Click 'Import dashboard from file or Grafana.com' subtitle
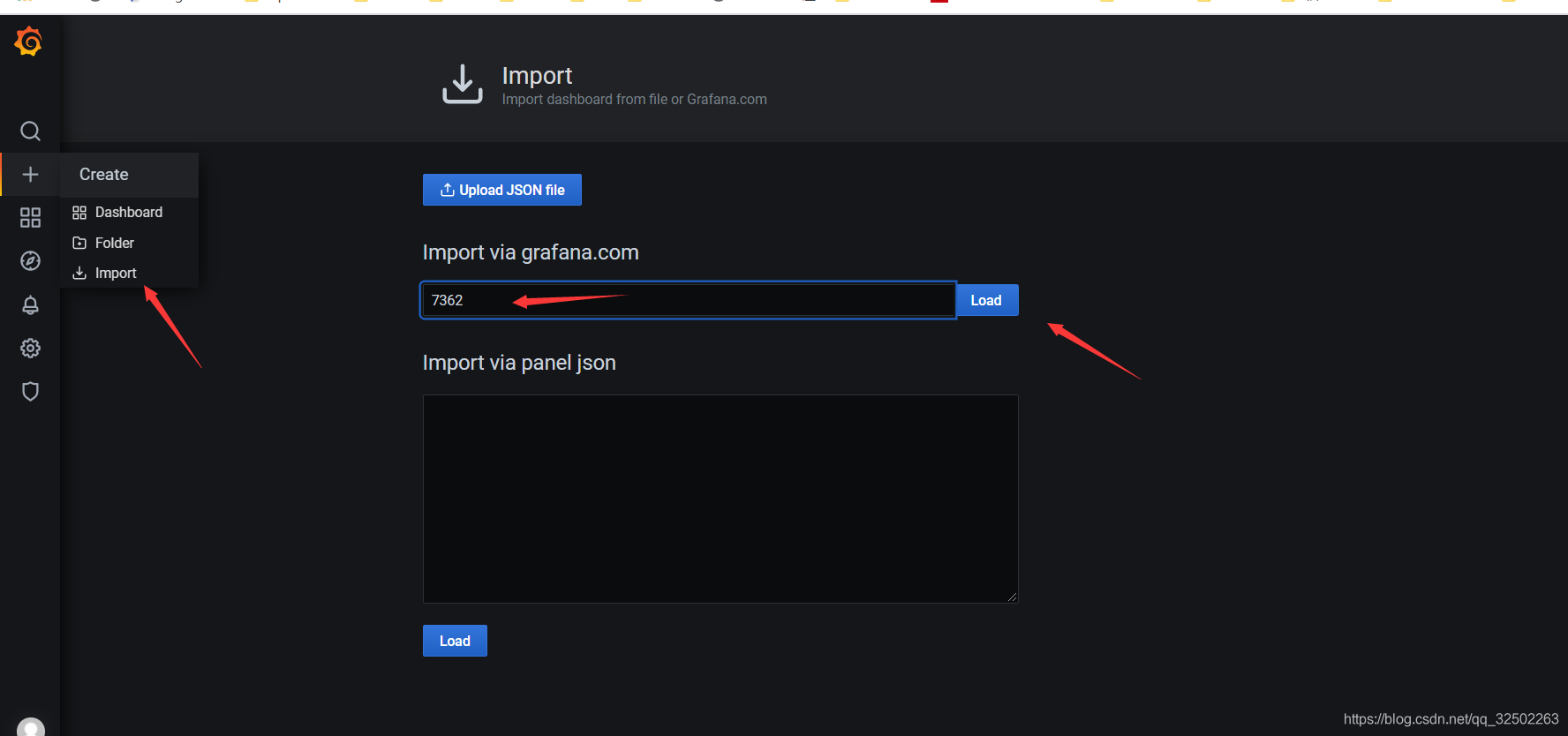Image resolution: width=1568 pixels, height=736 pixels. pos(635,100)
